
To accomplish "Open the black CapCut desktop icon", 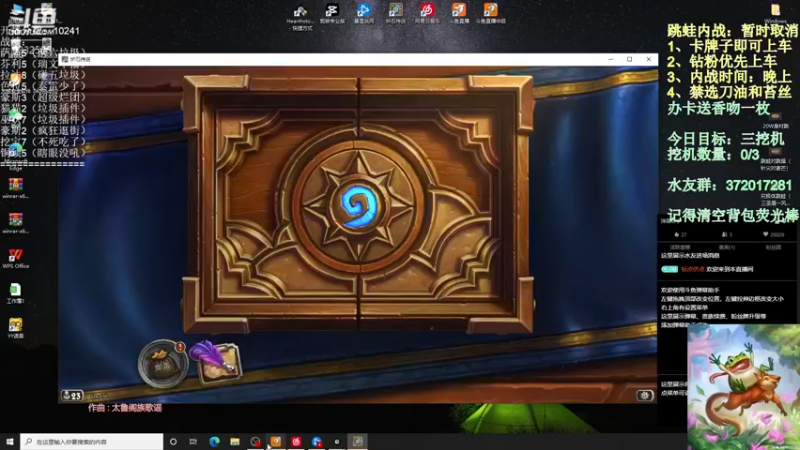I will 332,14.
